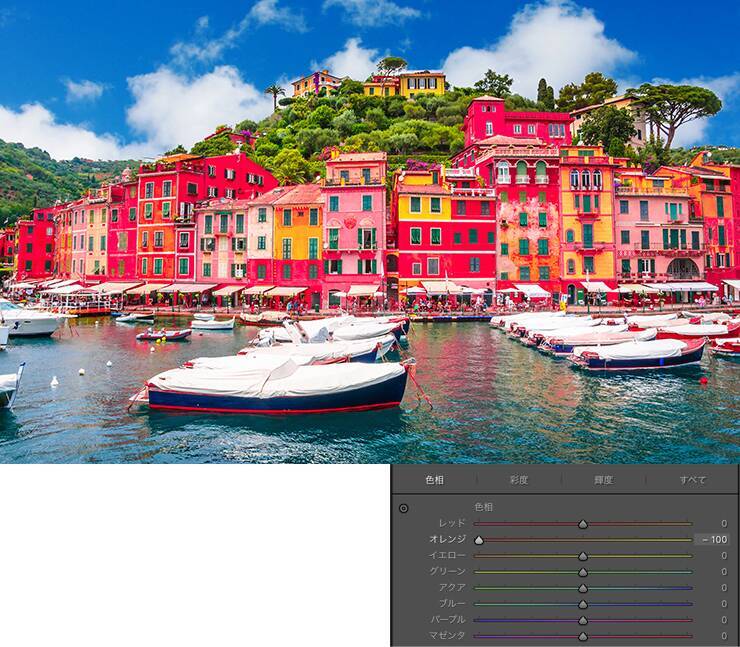The height and width of the screenshot is (647, 740).
Task: Click the harbor photo preview
Action: coord(370,230)
